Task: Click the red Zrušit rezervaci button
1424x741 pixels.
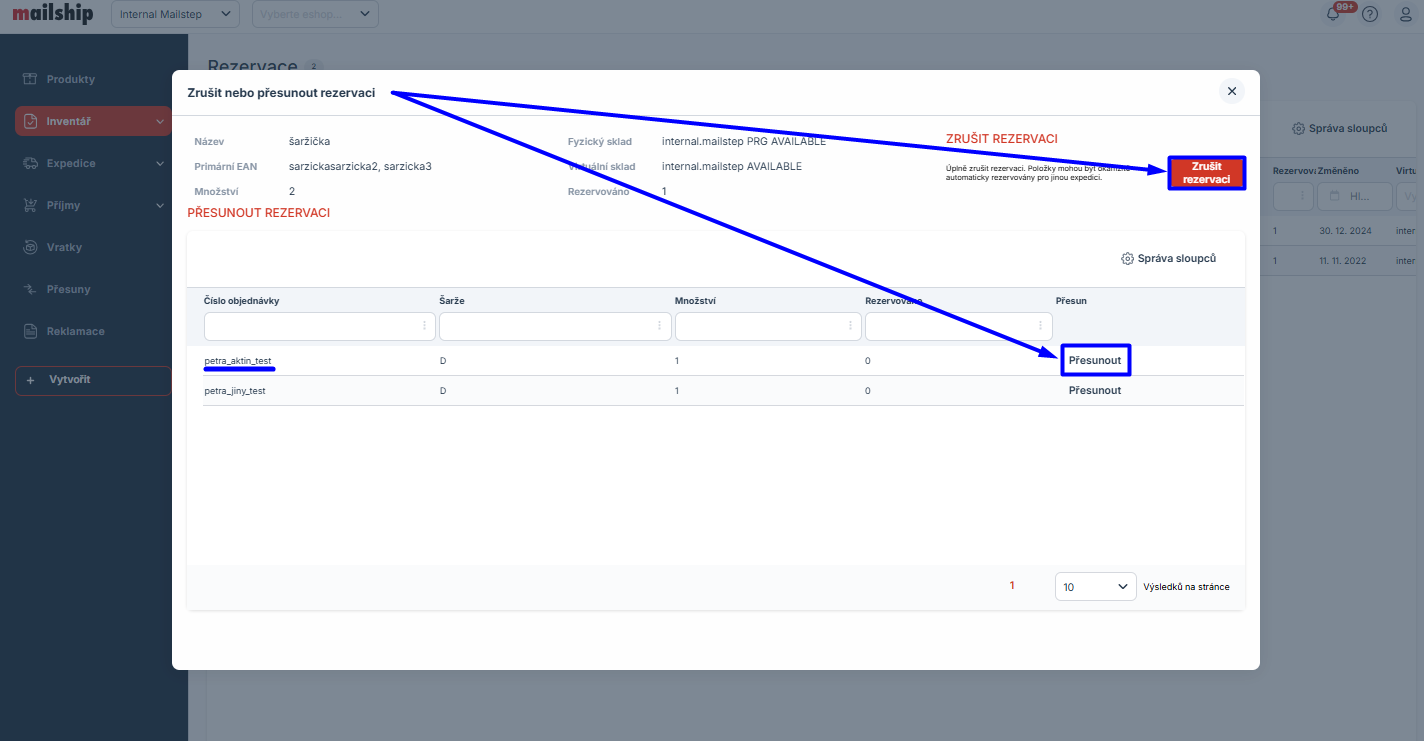Action: pyautogui.click(x=1206, y=173)
